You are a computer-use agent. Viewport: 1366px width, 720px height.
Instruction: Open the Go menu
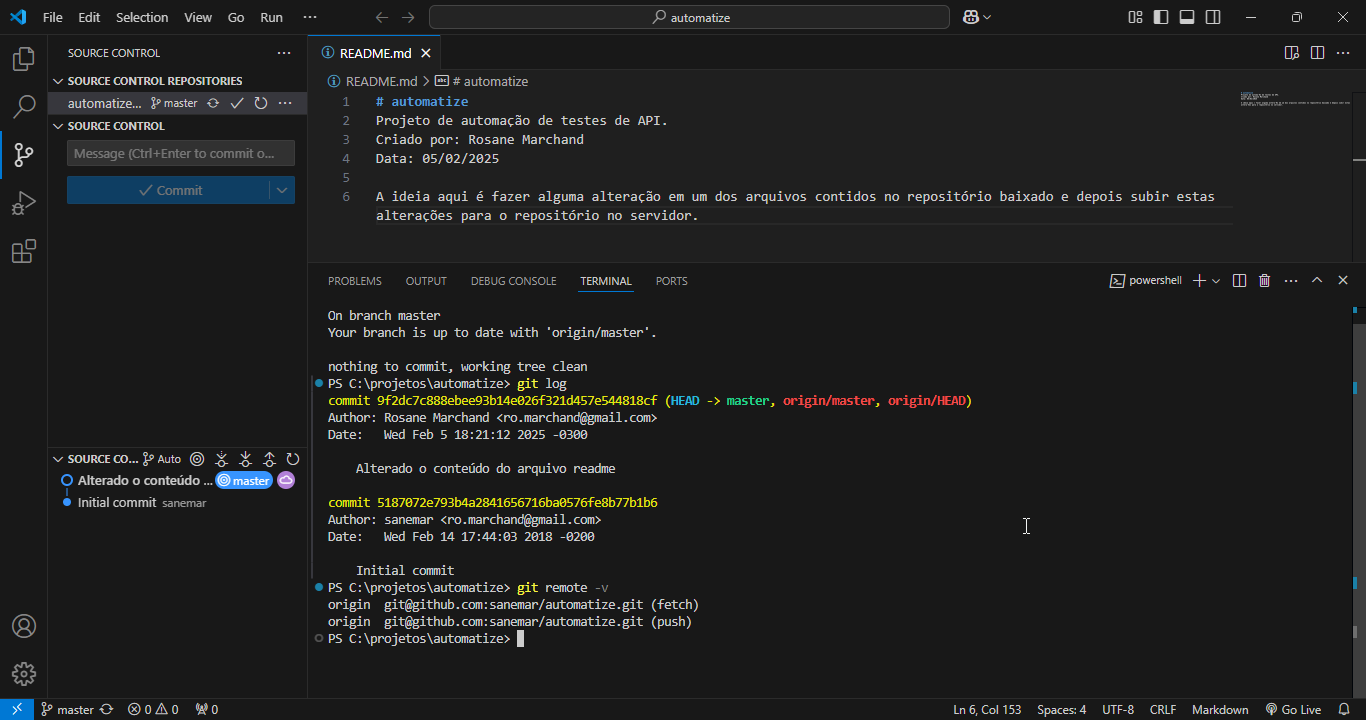coord(236,17)
